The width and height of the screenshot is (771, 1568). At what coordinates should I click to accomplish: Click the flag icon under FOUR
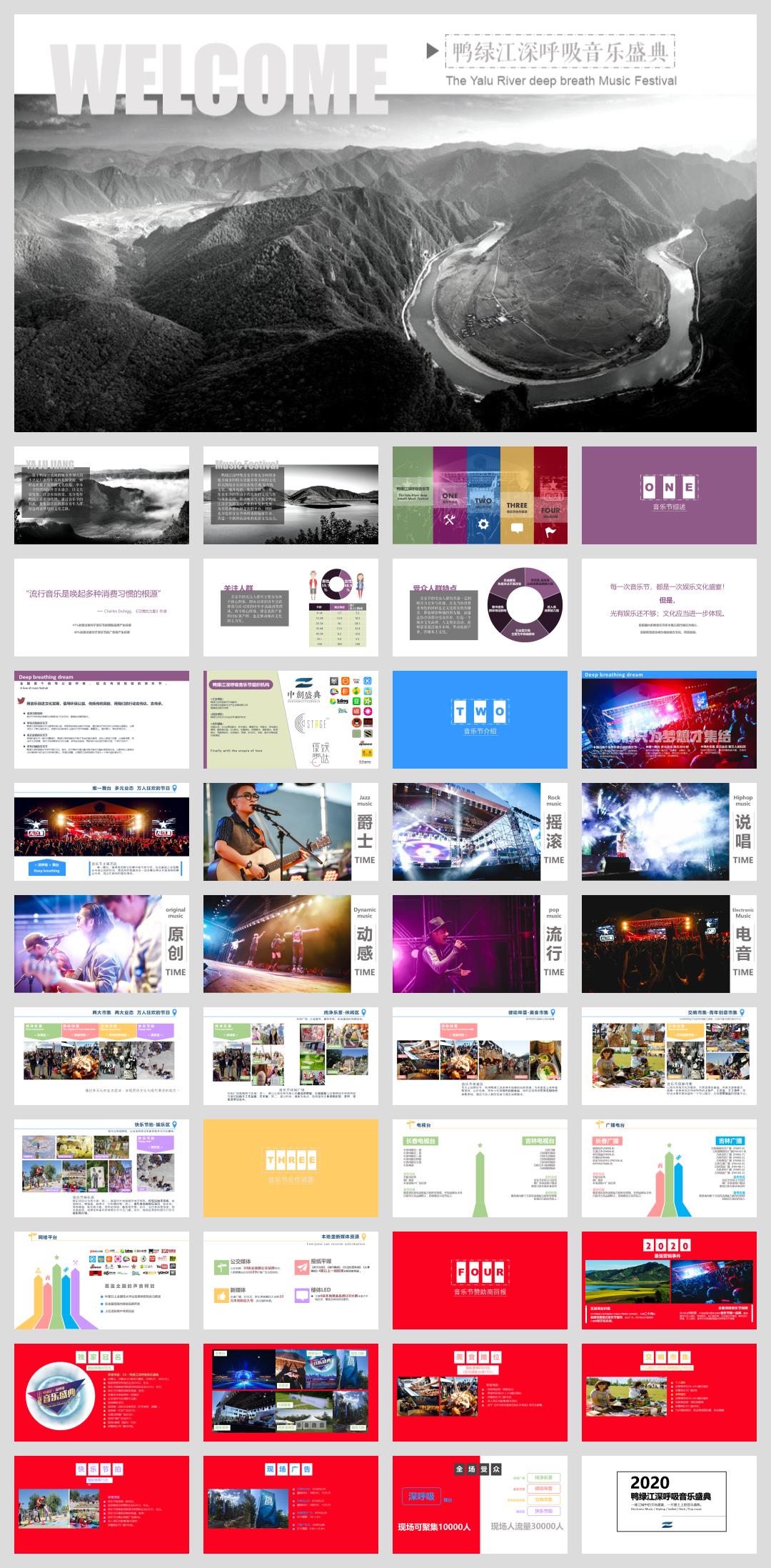point(550,531)
